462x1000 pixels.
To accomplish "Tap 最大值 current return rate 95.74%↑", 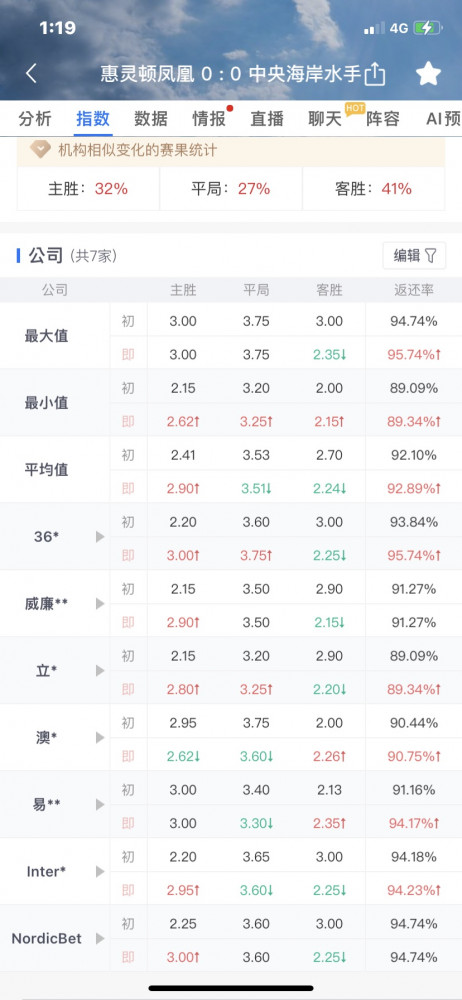I will click(x=414, y=355).
